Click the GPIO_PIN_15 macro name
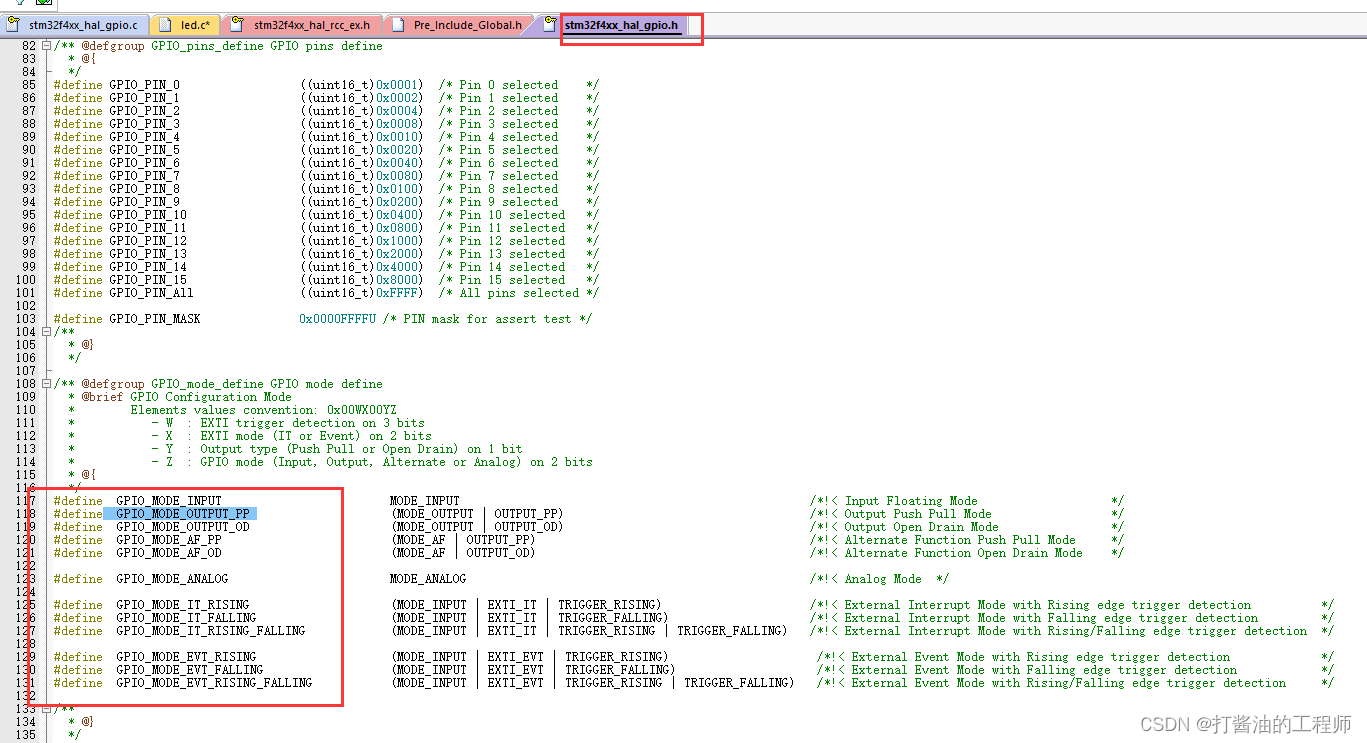This screenshot has width=1367, height=743. coord(148,280)
